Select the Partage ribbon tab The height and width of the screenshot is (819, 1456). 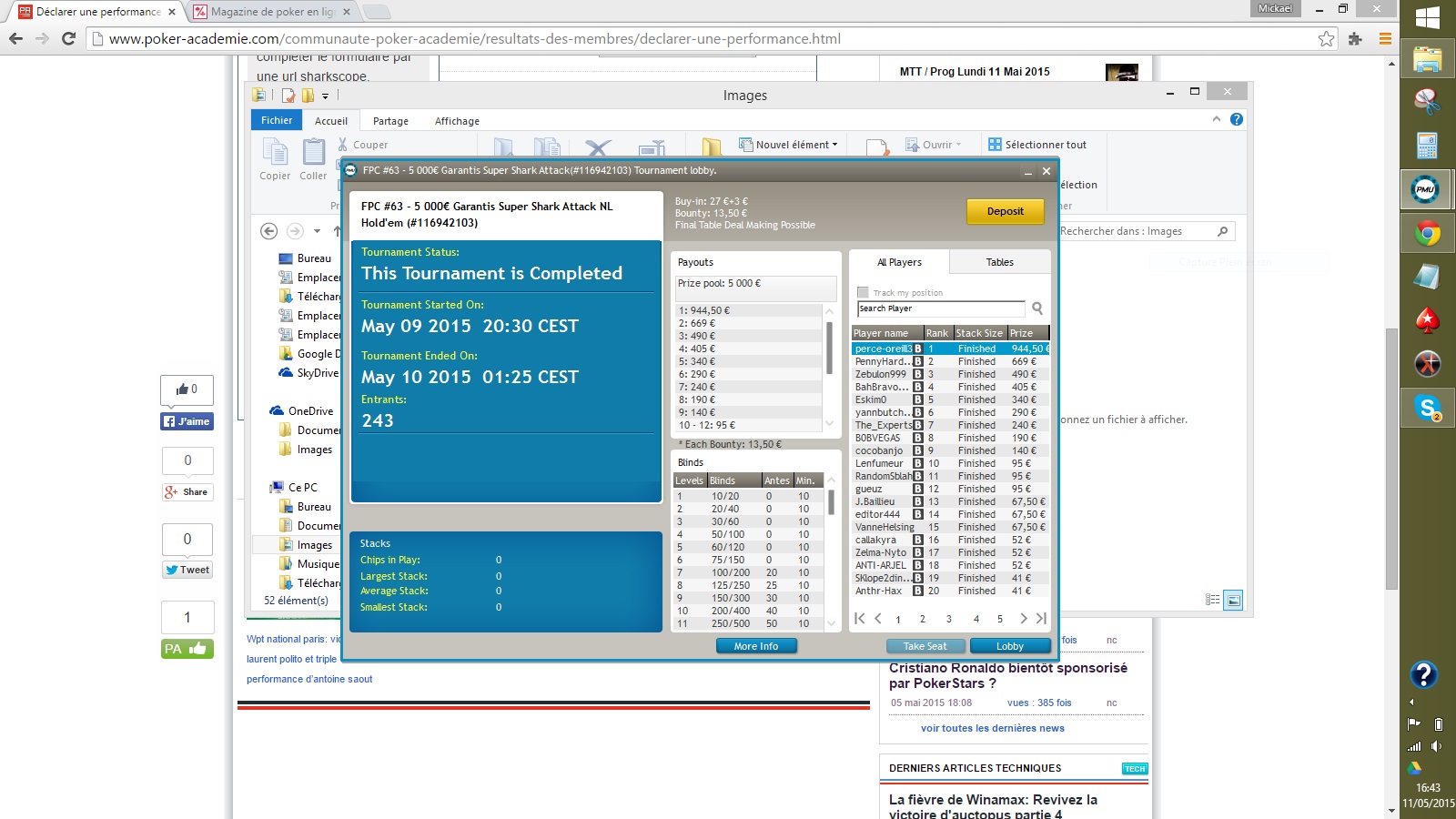coord(390,121)
